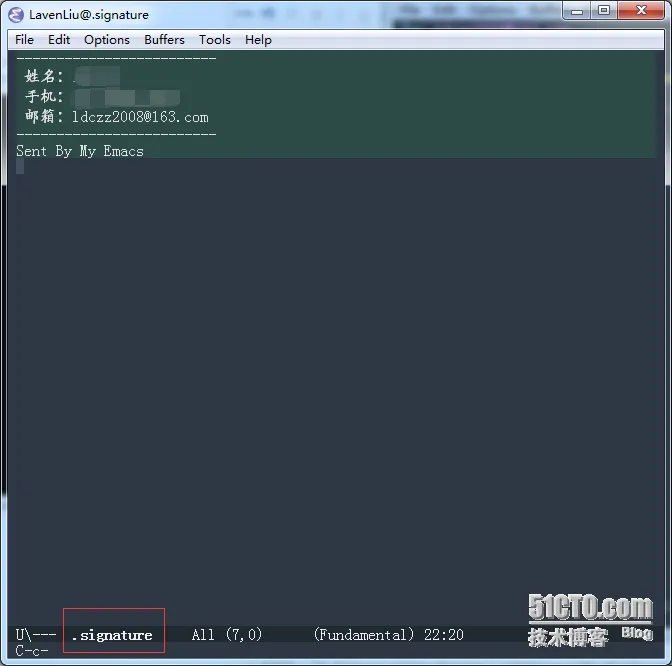Image resolution: width=672 pixels, height=666 pixels.
Task: Click the Emacs icon in title bar
Action: pyautogui.click(x=16, y=15)
